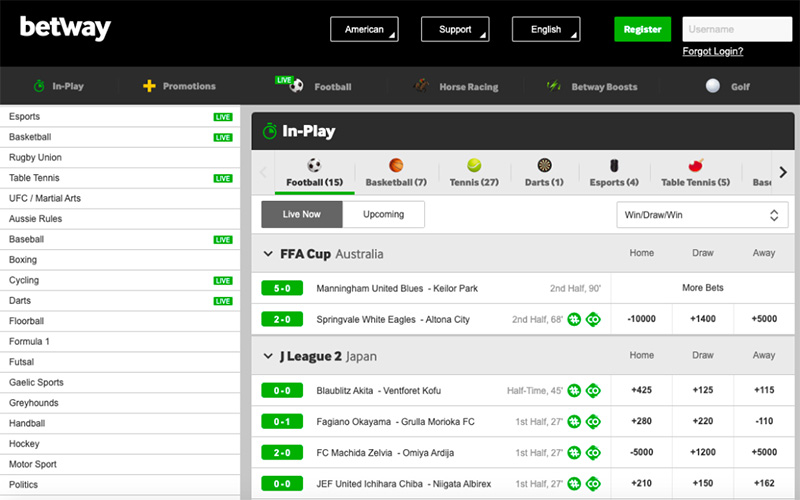The image size is (800, 500).
Task: Open UFC / Martial Arts in sidebar
Action: (120, 198)
